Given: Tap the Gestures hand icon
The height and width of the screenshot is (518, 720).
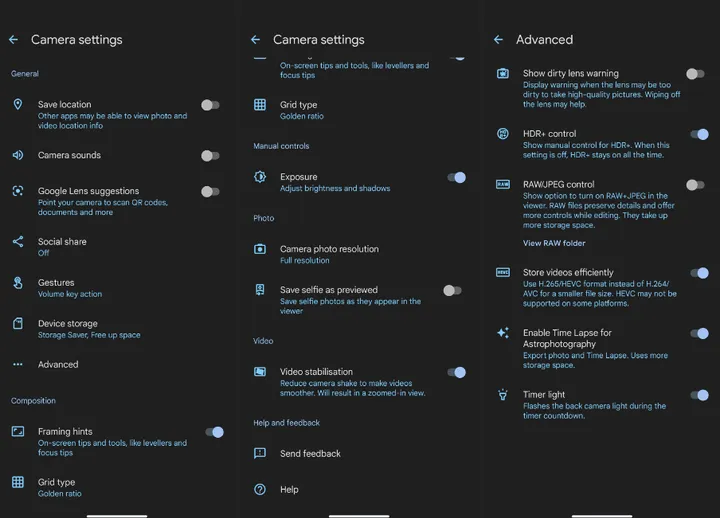Looking at the screenshot, I should click(17, 283).
